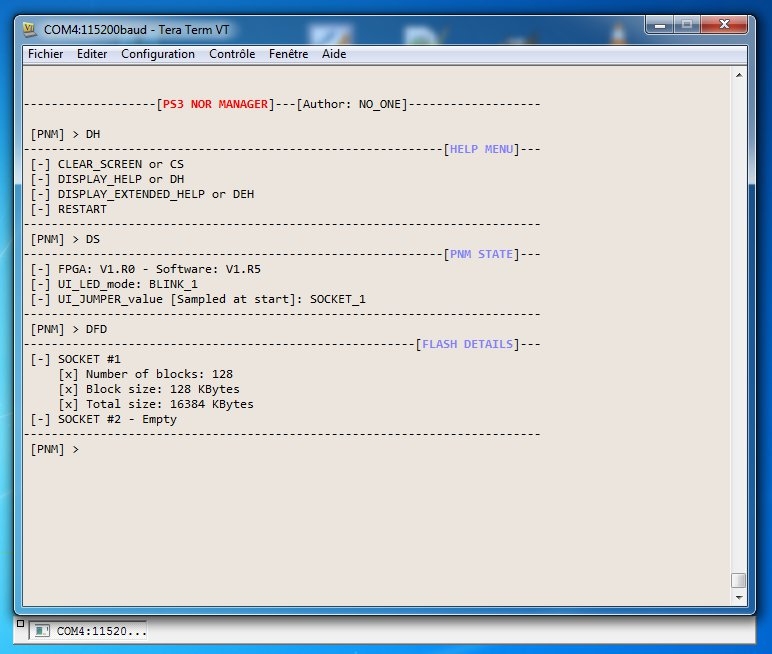Click the [PNM] > DH command line
This screenshot has height=654, width=772.
(65, 134)
